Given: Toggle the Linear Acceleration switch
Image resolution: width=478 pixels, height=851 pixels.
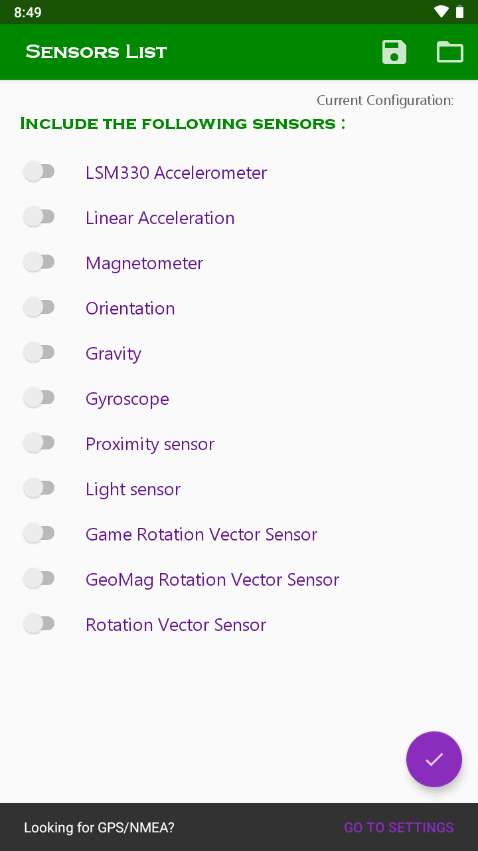Looking at the screenshot, I should pyautogui.click(x=39, y=217).
